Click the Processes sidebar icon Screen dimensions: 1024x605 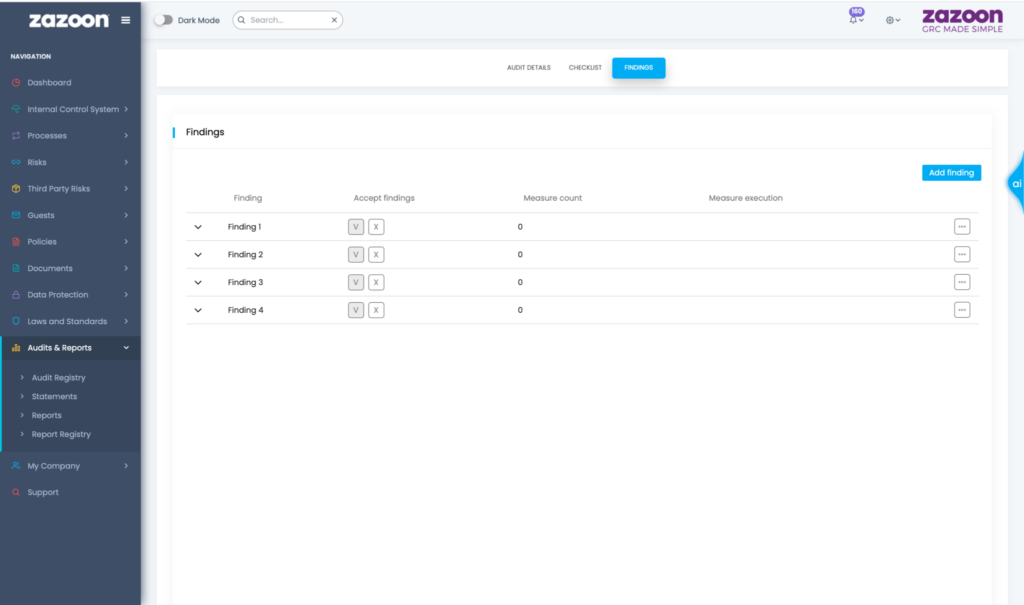click(x=16, y=136)
